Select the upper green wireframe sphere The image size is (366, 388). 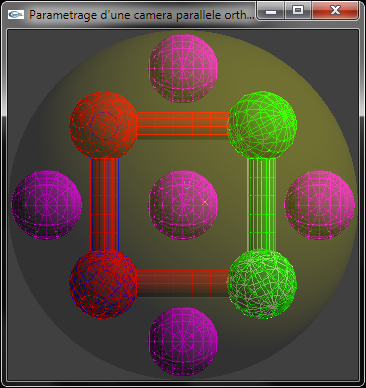click(x=262, y=124)
